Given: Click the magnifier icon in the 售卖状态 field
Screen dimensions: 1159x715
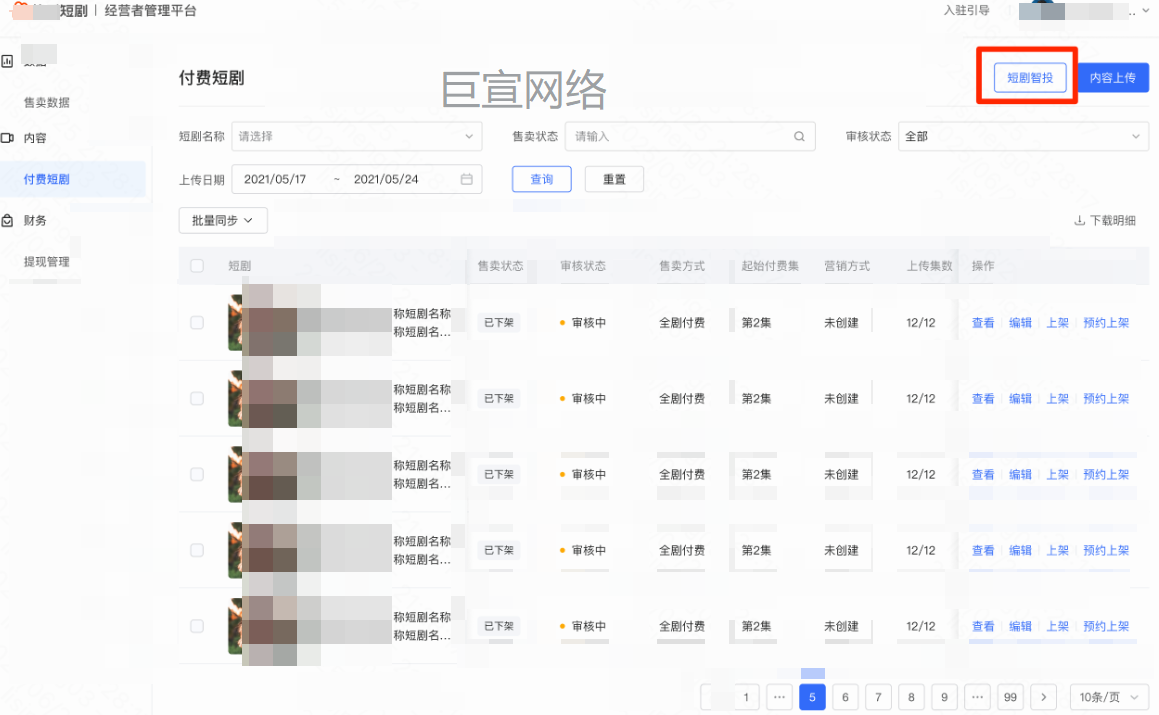Looking at the screenshot, I should 799,136.
